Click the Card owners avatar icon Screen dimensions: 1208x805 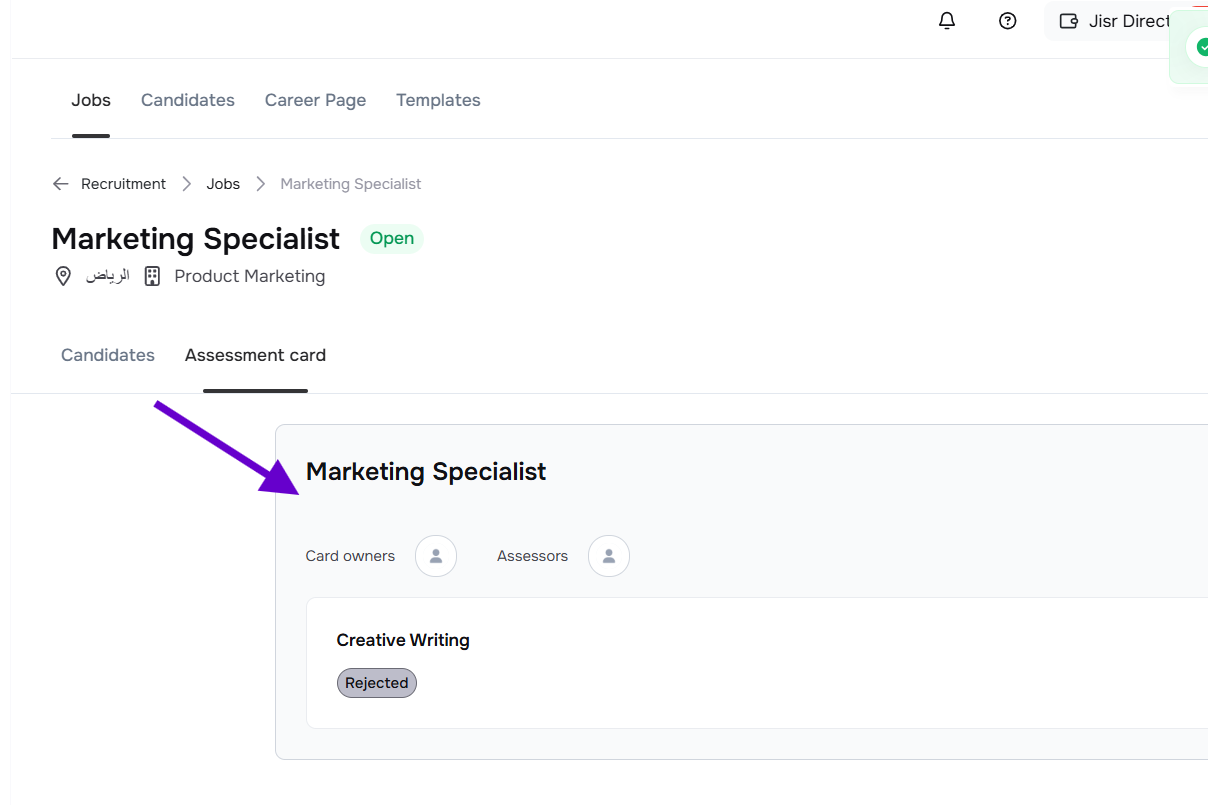[436, 556]
